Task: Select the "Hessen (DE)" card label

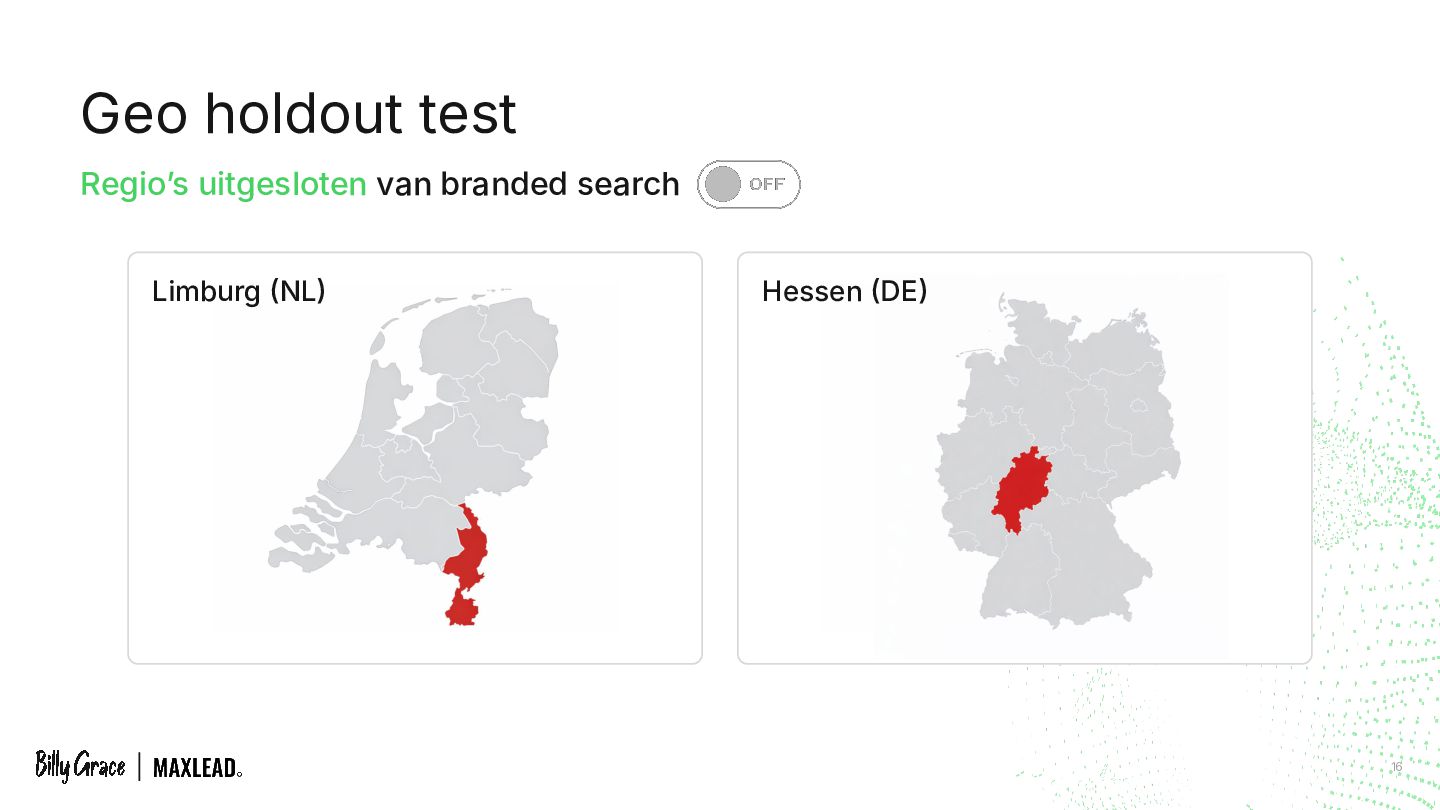Action: tap(844, 291)
